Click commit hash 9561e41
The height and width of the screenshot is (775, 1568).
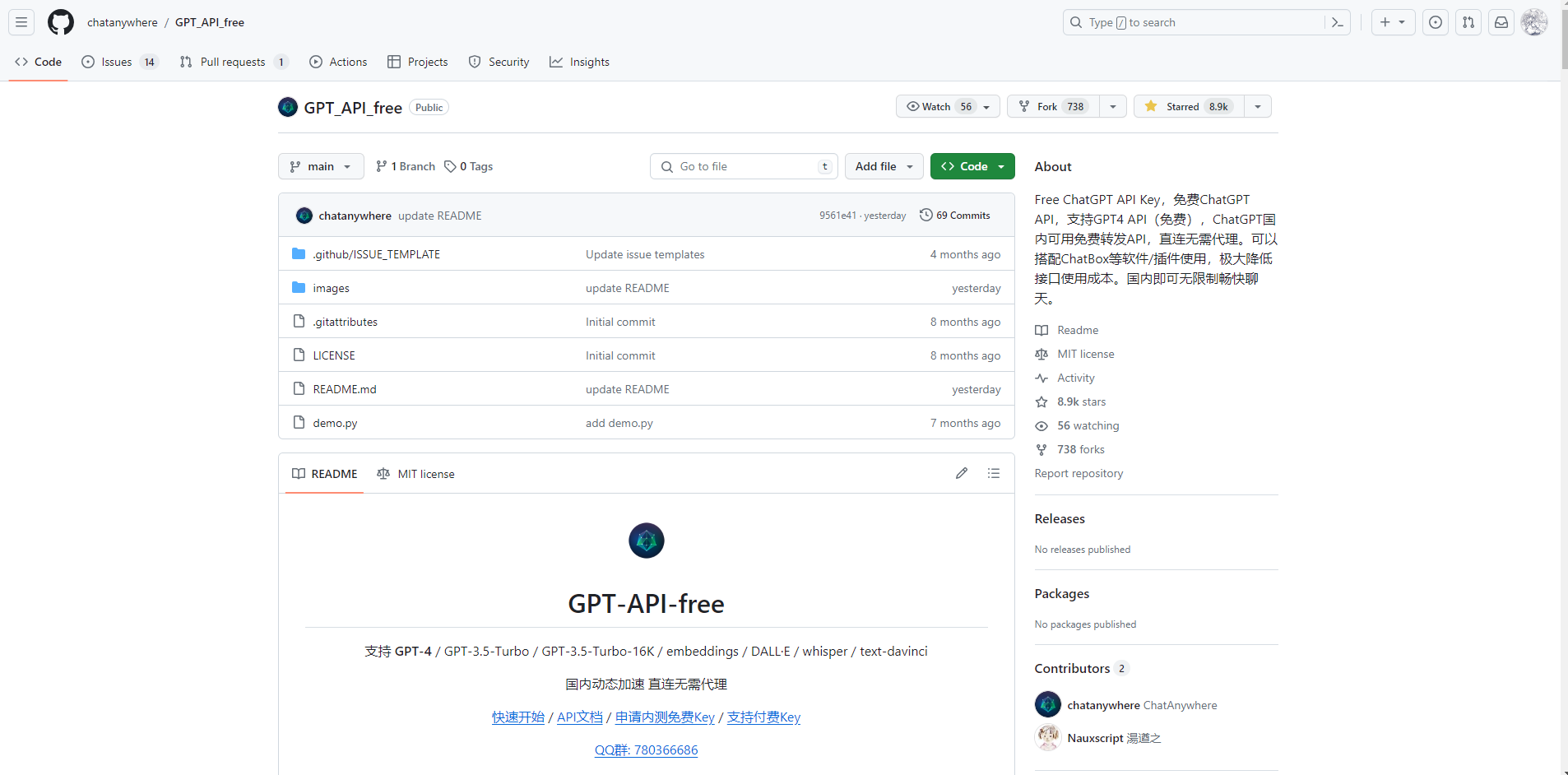(837, 216)
